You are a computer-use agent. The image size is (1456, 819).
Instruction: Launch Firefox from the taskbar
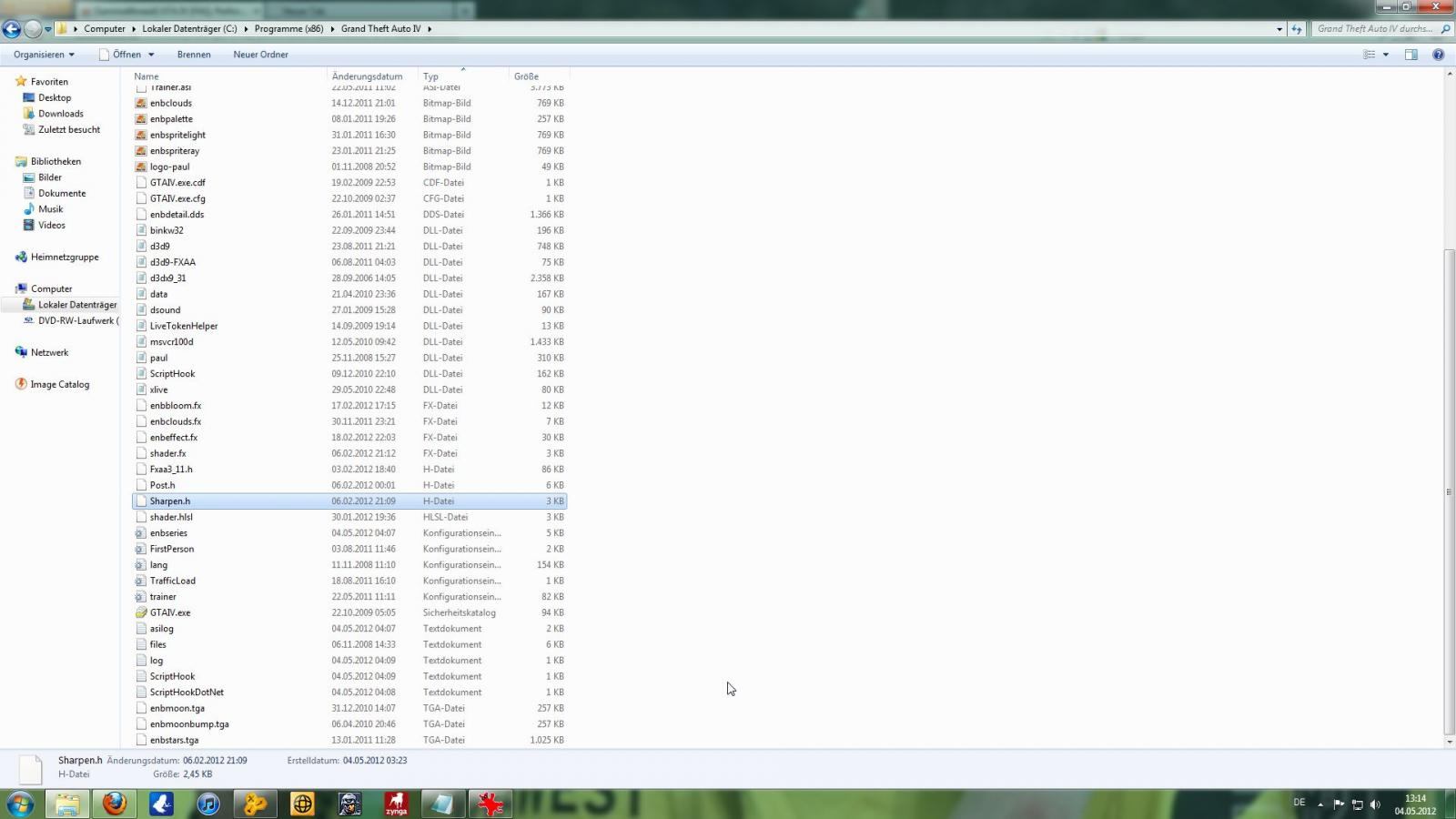[115, 804]
